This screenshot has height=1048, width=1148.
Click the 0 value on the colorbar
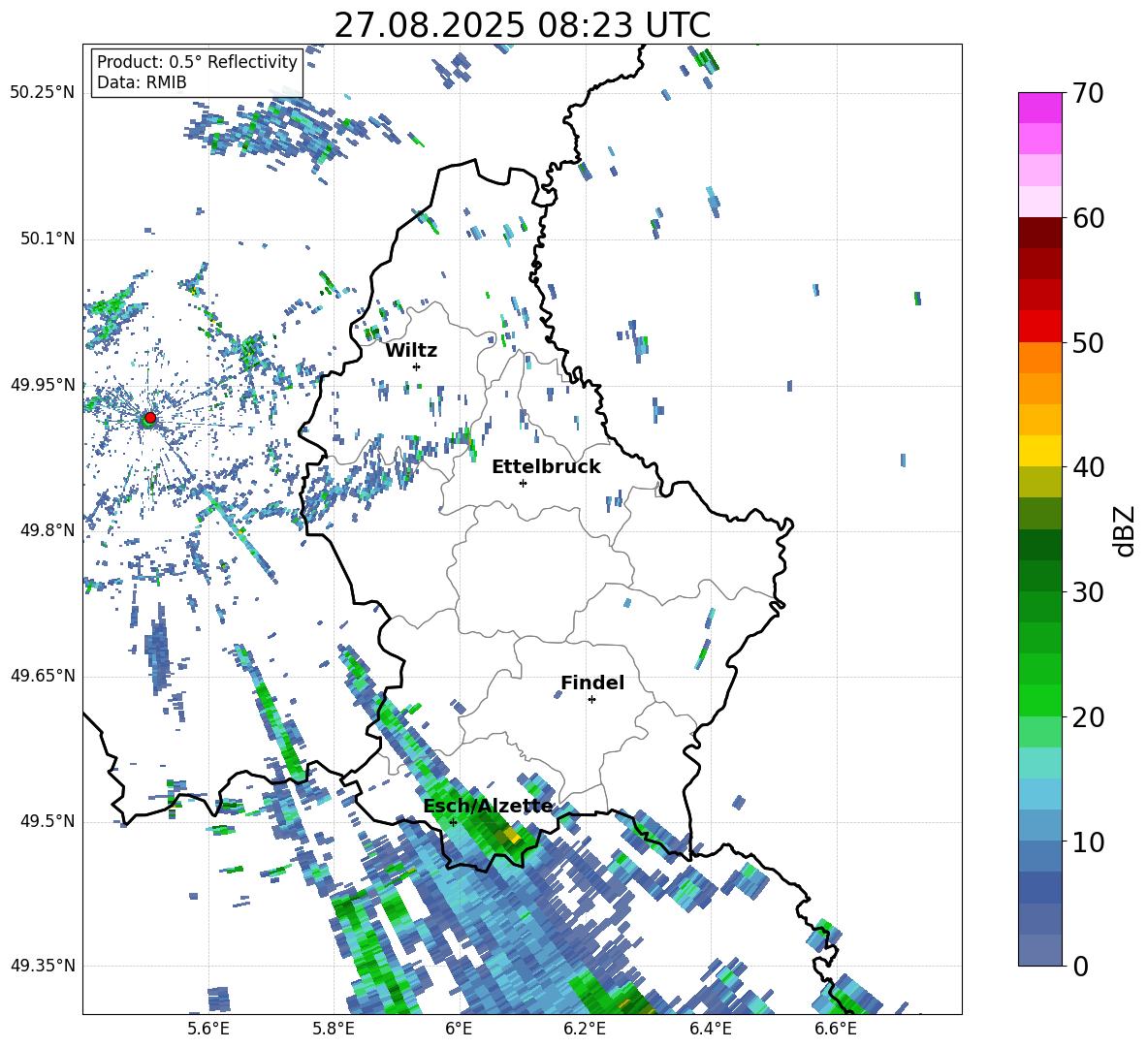[1080, 966]
